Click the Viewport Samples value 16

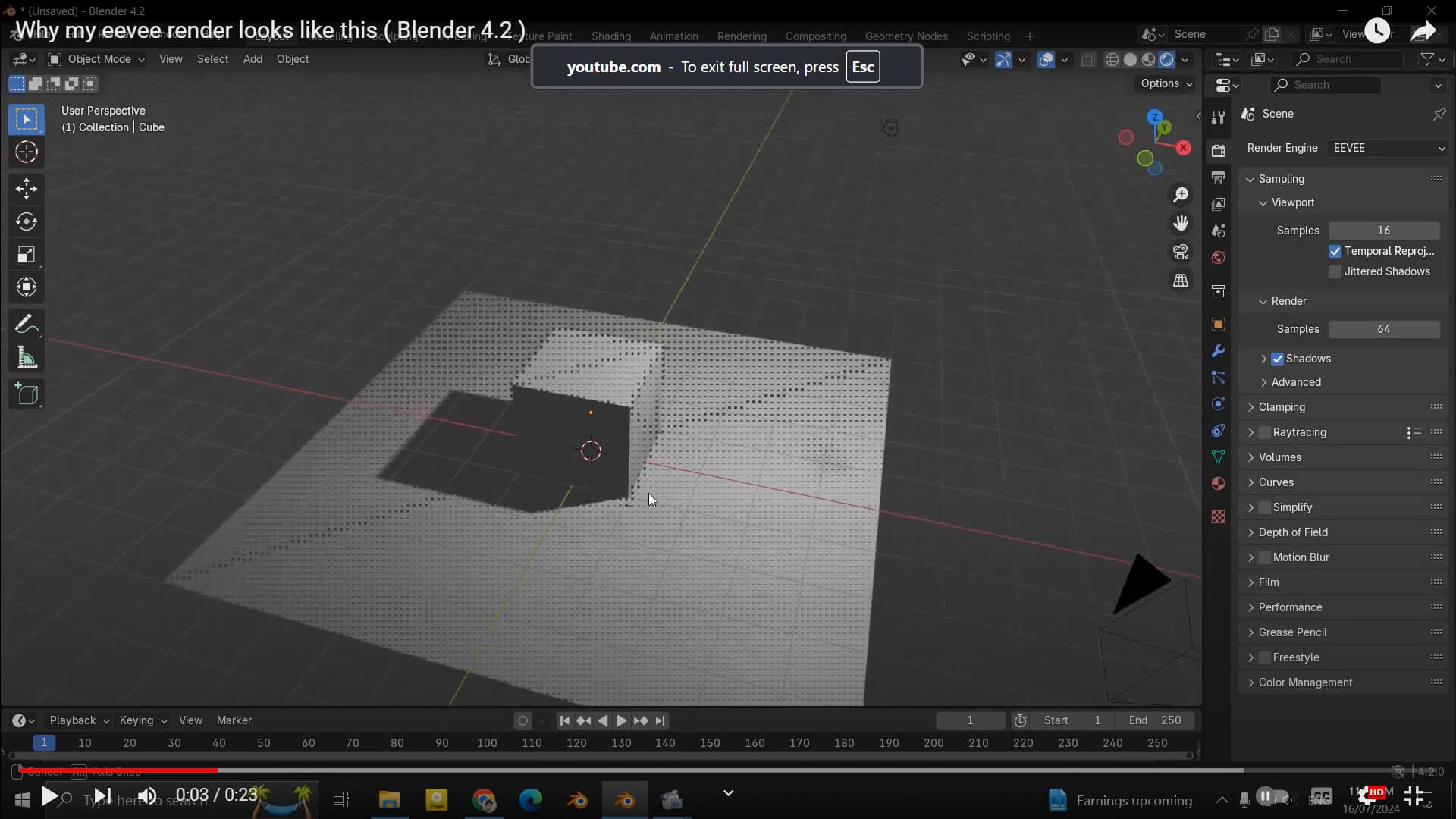1385,230
